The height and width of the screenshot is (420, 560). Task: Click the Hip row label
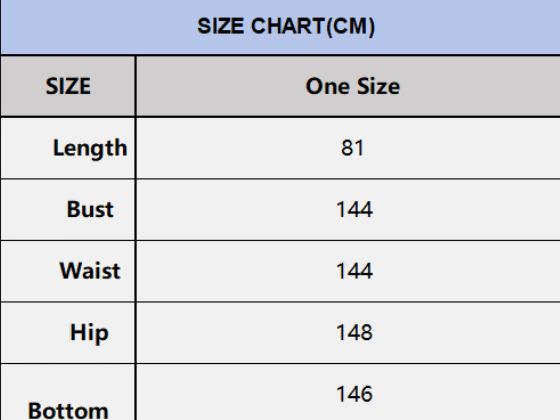tap(89, 333)
